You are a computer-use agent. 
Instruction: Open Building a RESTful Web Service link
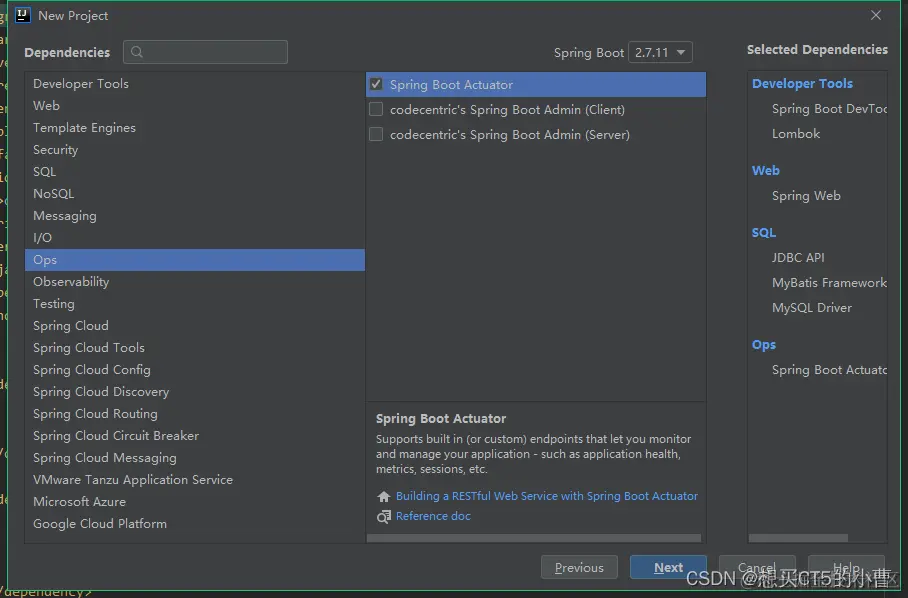click(x=547, y=496)
